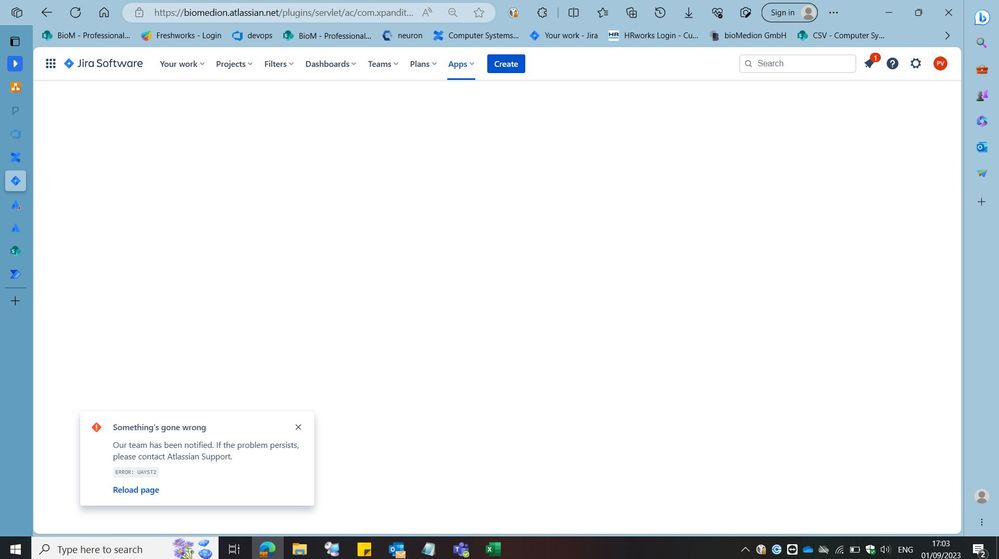Open neuron bookmark
The height and width of the screenshot is (559, 999).
(402, 36)
